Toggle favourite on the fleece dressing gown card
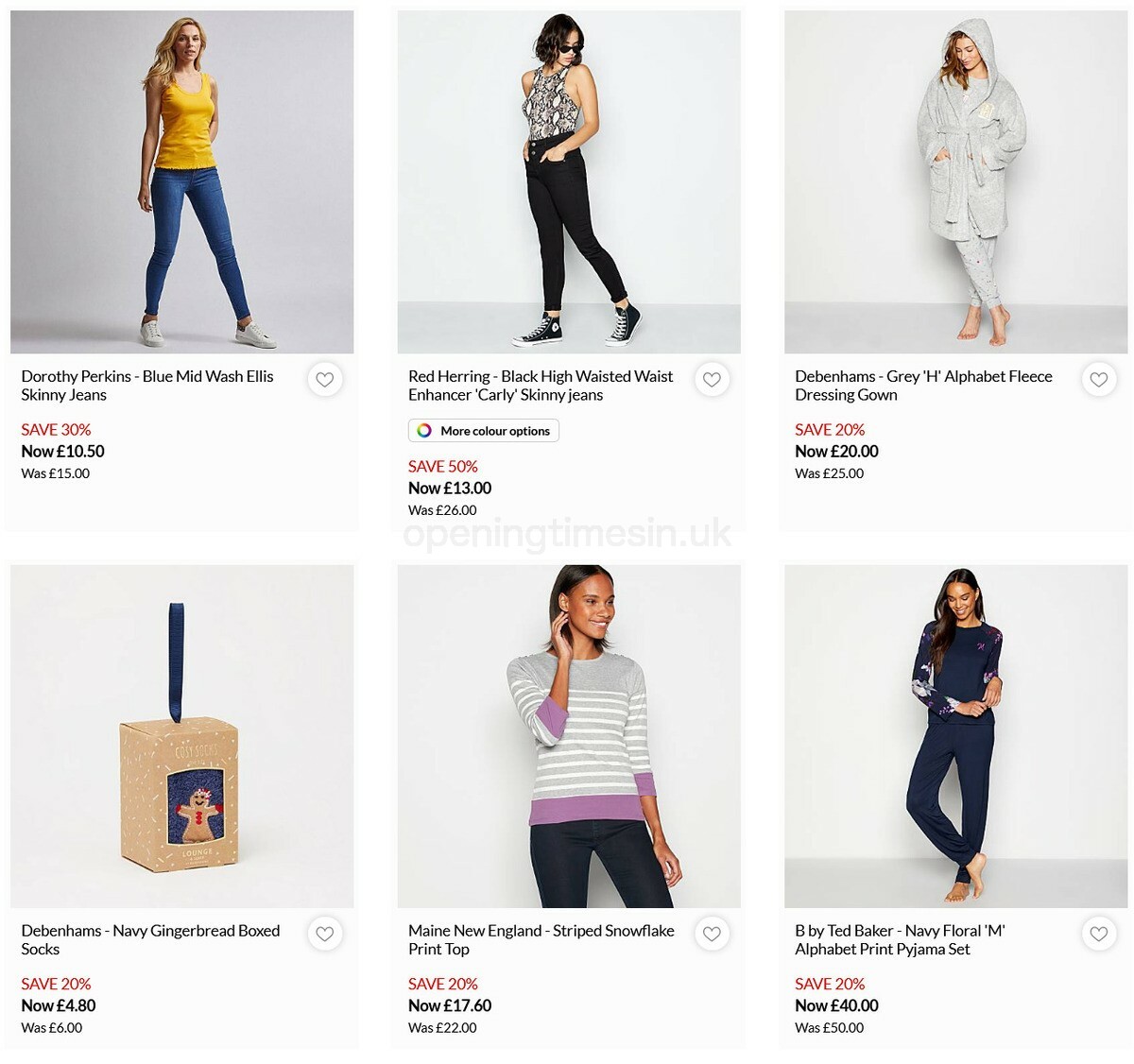This screenshot has width=1134, height=1064. pyautogui.click(x=1098, y=379)
